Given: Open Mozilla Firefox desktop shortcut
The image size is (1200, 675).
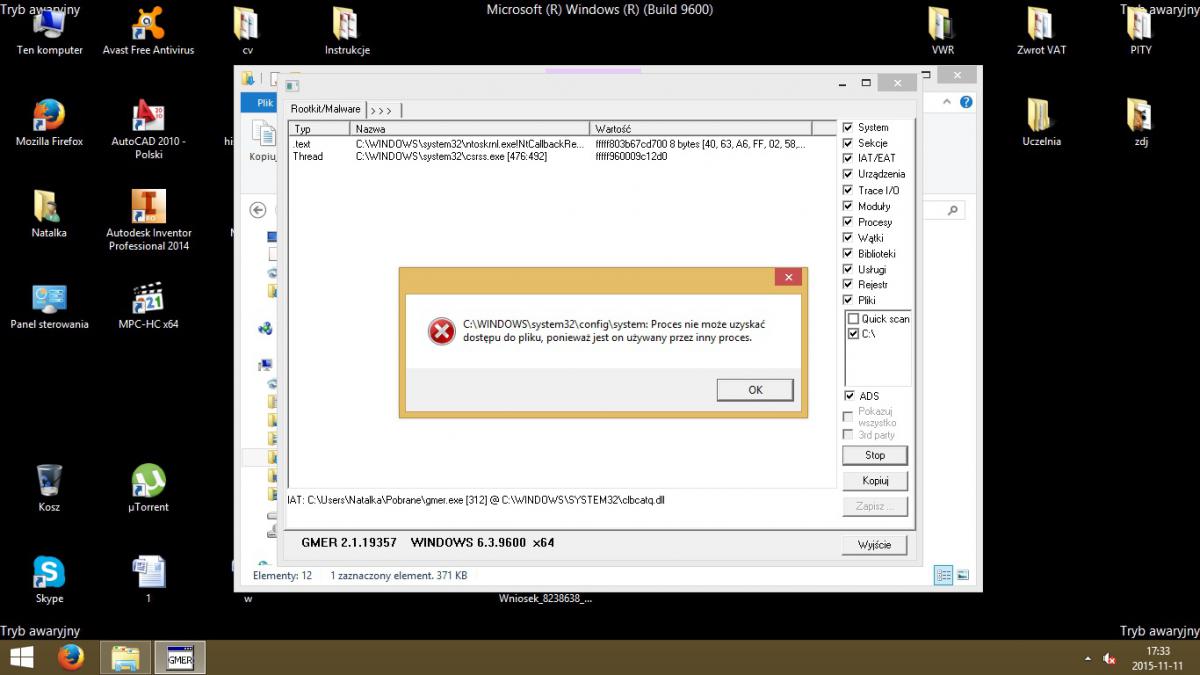Looking at the screenshot, I should tap(49, 122).
